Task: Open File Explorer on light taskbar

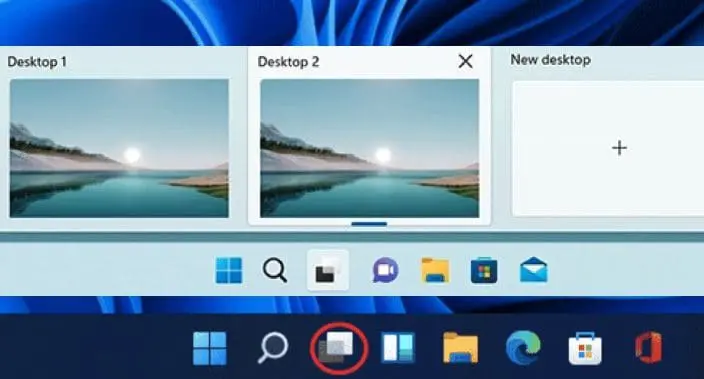Action: coord(435,270)
